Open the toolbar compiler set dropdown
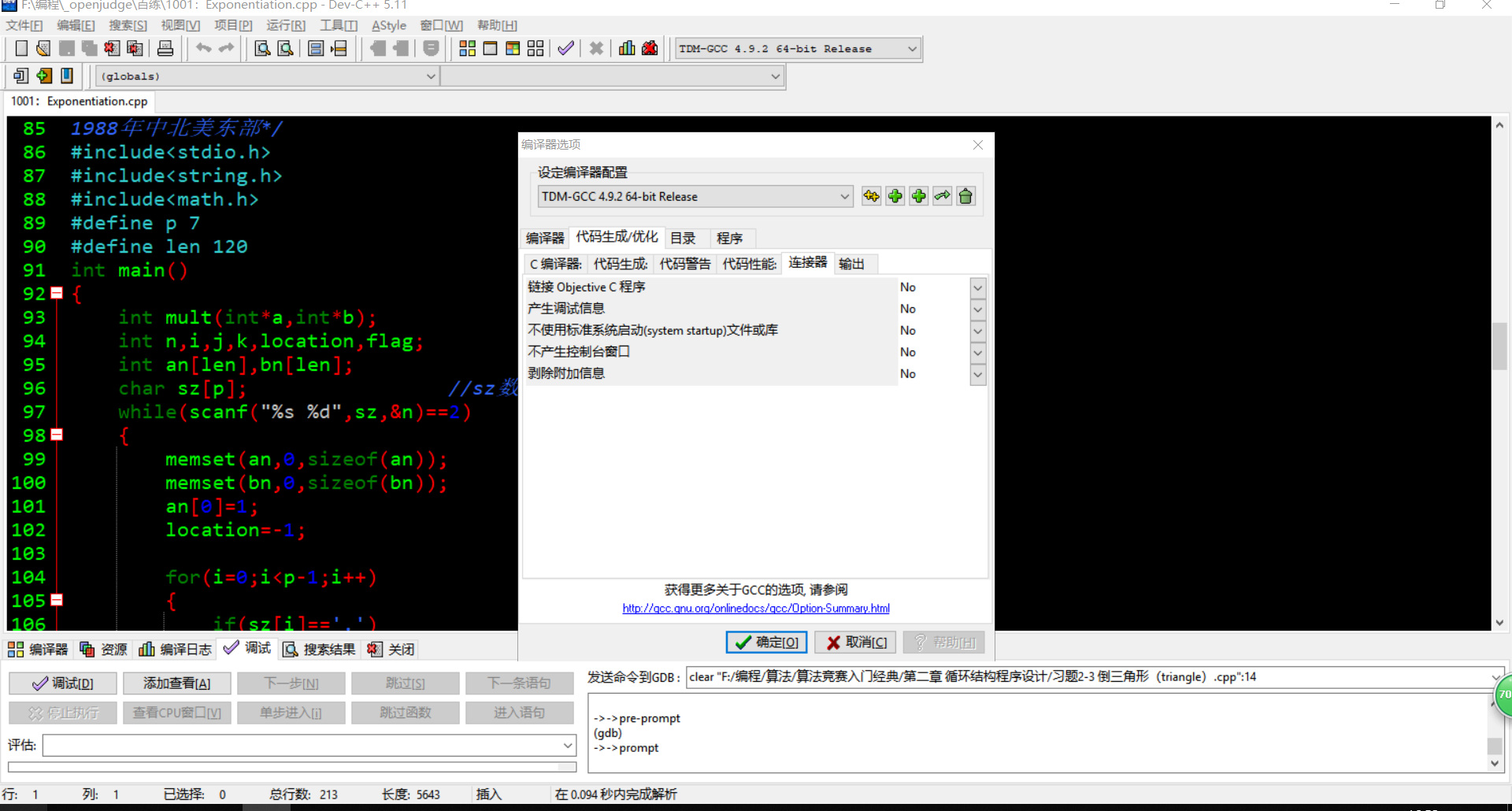The height and width of the screenshot is (811, 1512). (x=912, y=49)
